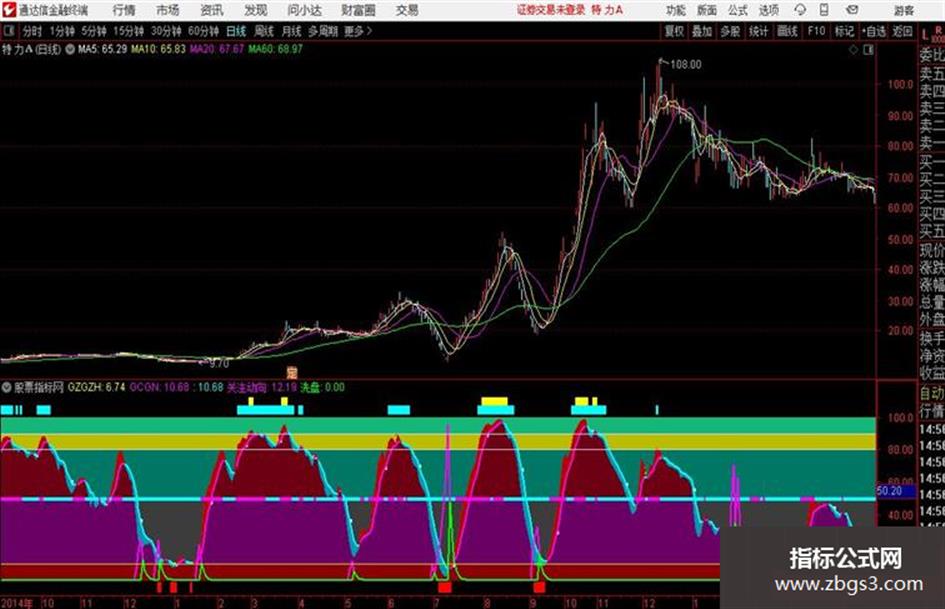Click the GZGZH indicator value
The width and height of the screenshot is (945, 609).
[96, 387]
